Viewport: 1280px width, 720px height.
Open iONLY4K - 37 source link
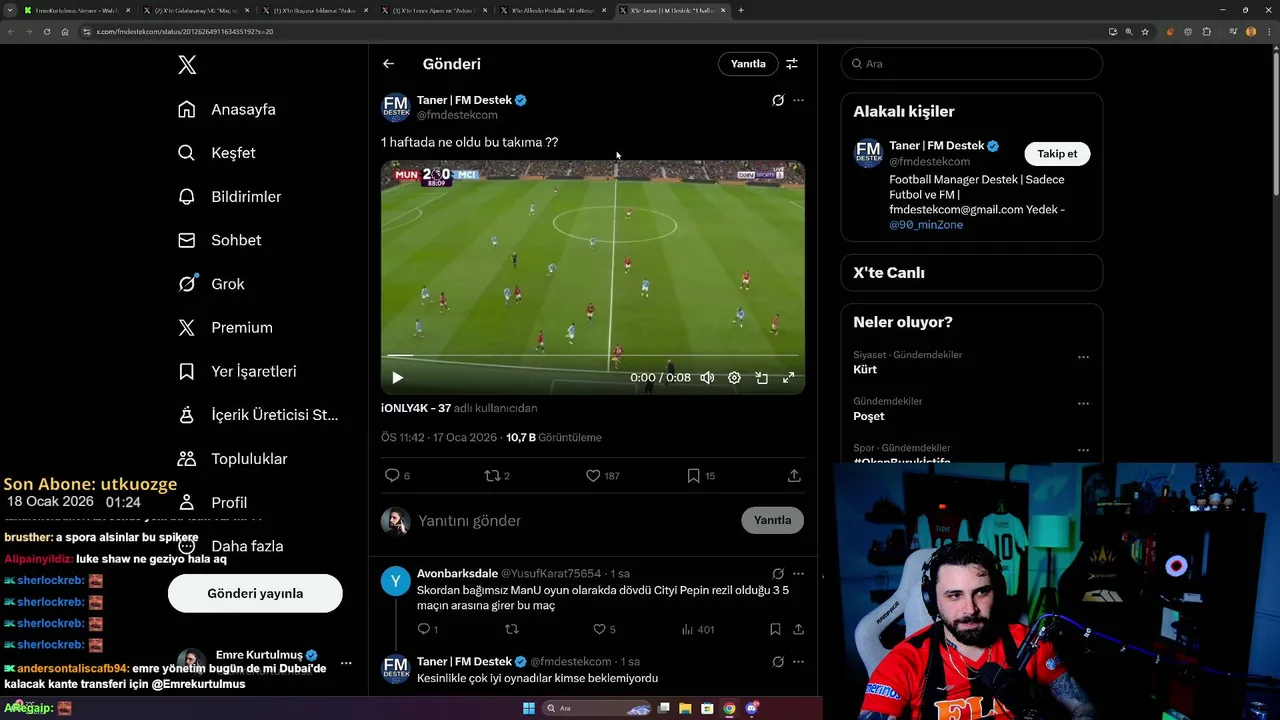pyautogui.click(x=416, y=408)
